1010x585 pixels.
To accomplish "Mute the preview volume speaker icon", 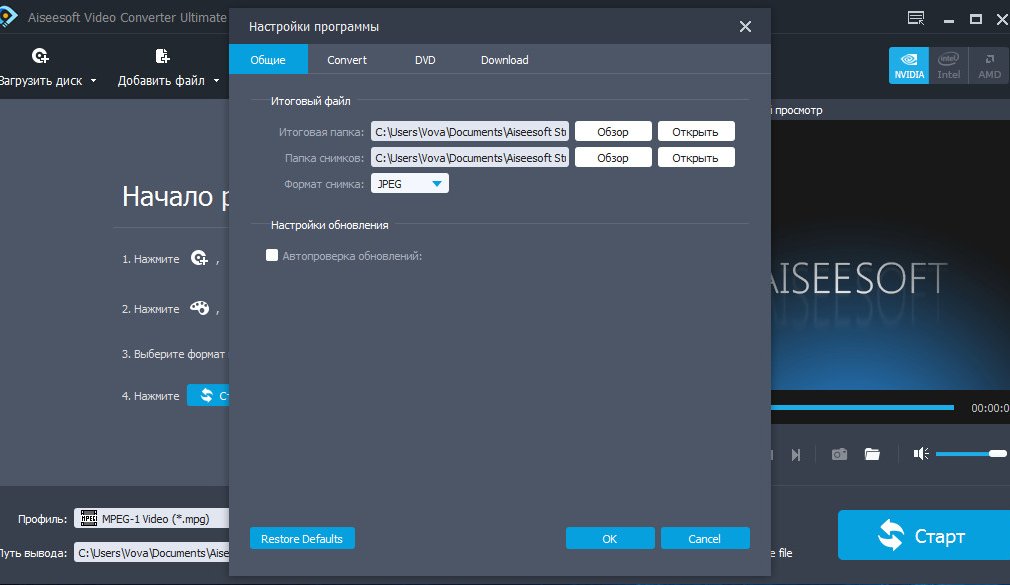I will [921, 454].
